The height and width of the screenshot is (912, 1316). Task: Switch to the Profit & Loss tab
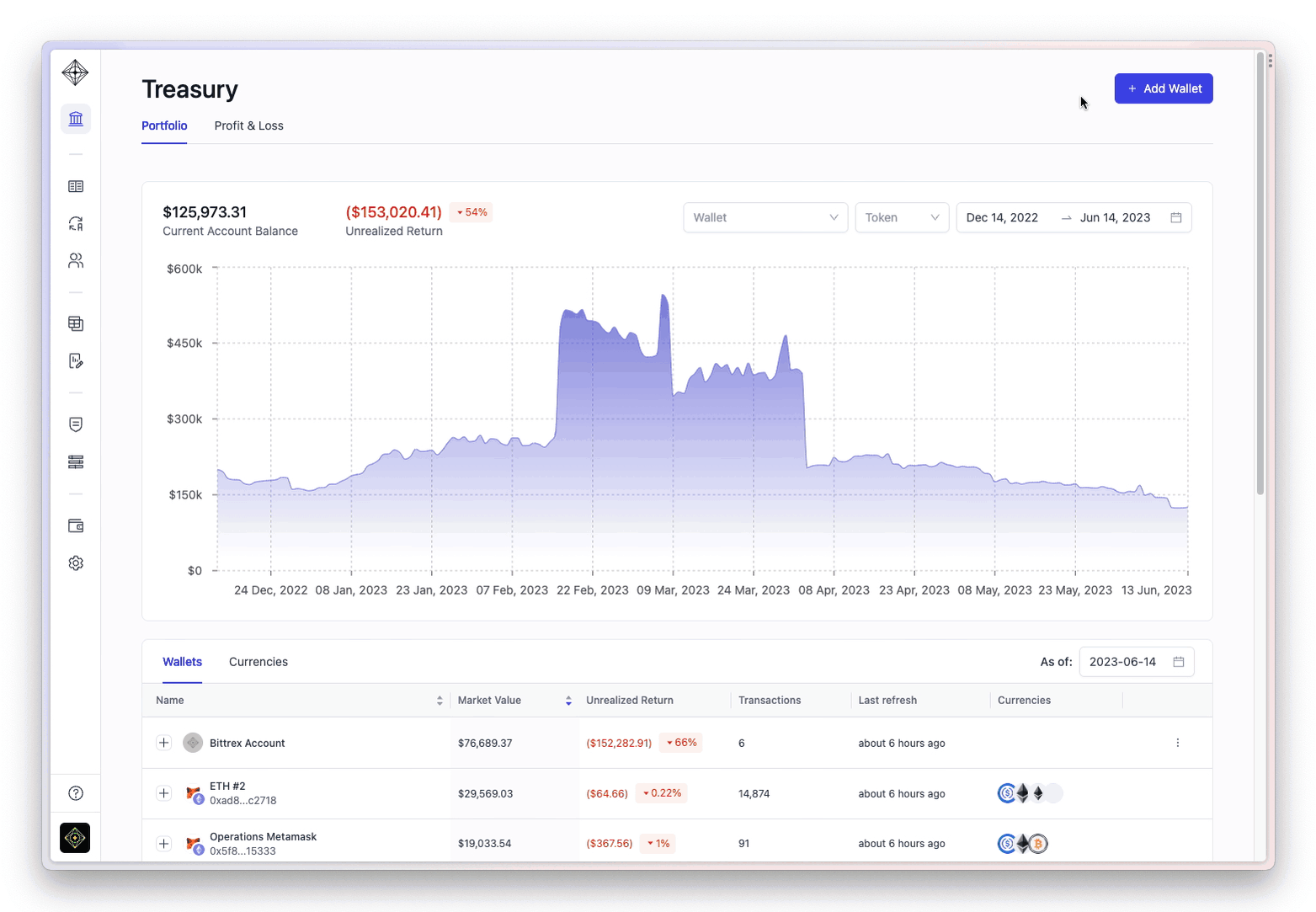(248, 125)
